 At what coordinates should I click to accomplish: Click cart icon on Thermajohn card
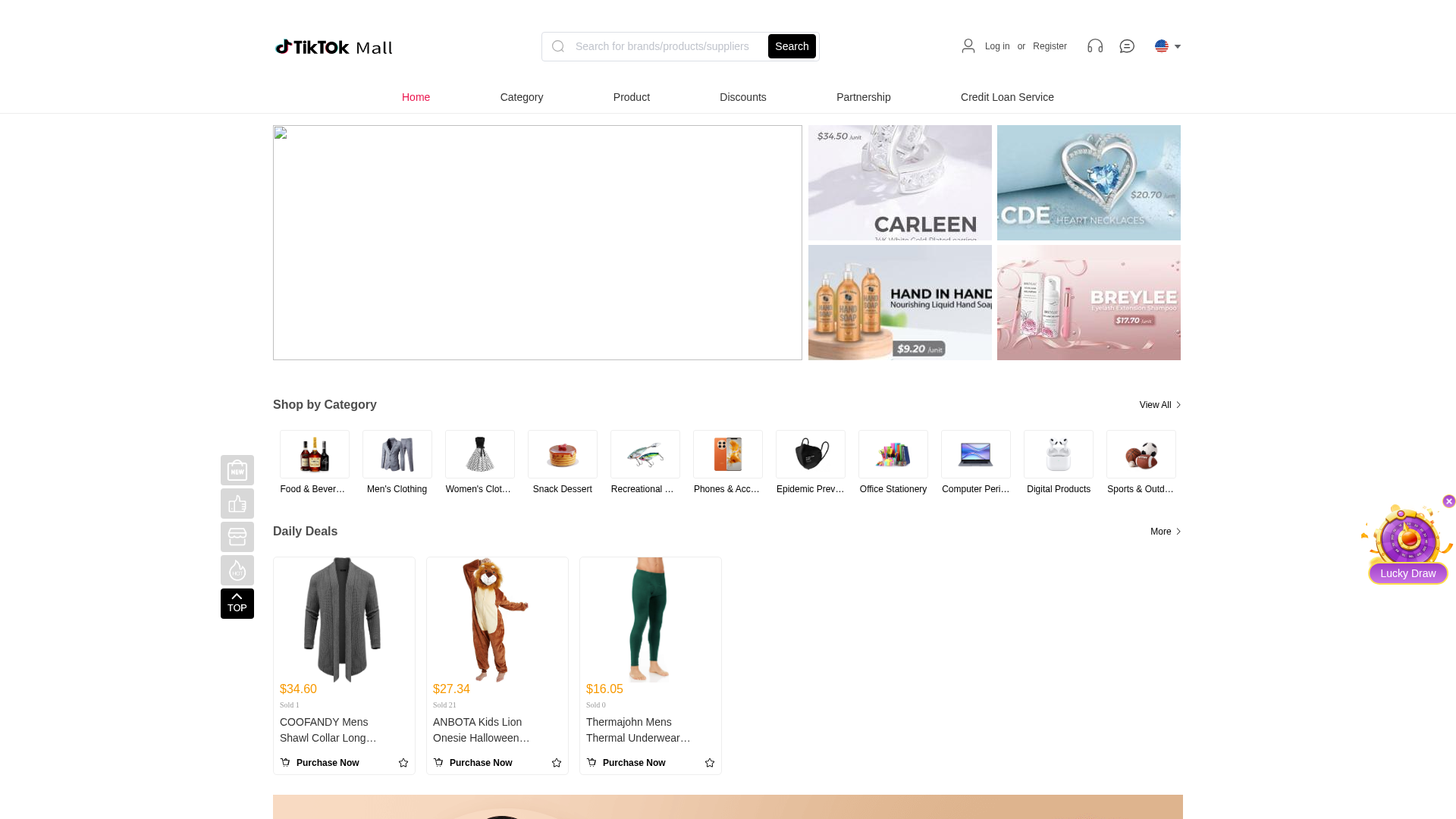click(x=591, y=762)
